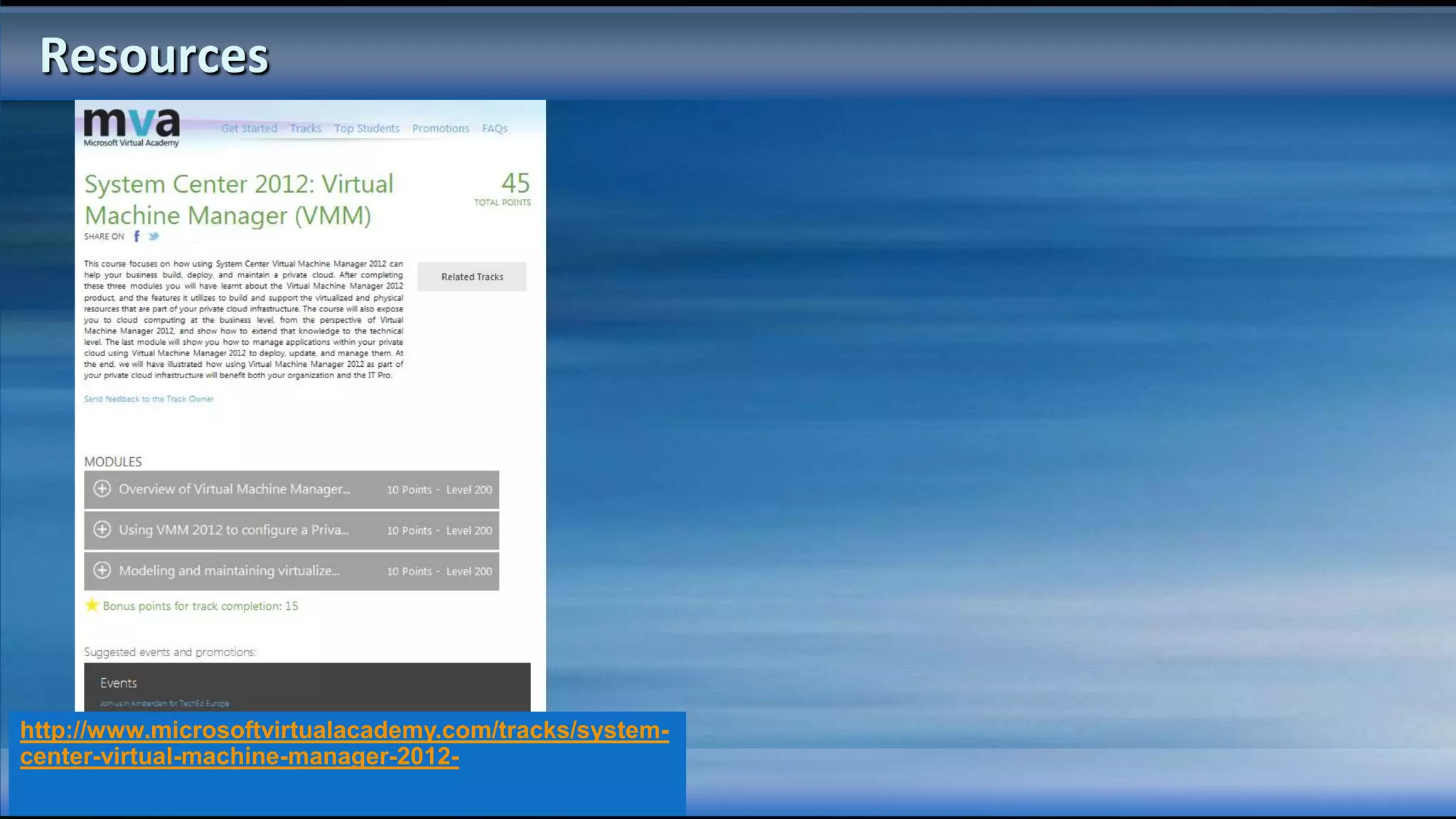
Task: Click Send feedback to the Track Owner link
Action: pos(149,399)
